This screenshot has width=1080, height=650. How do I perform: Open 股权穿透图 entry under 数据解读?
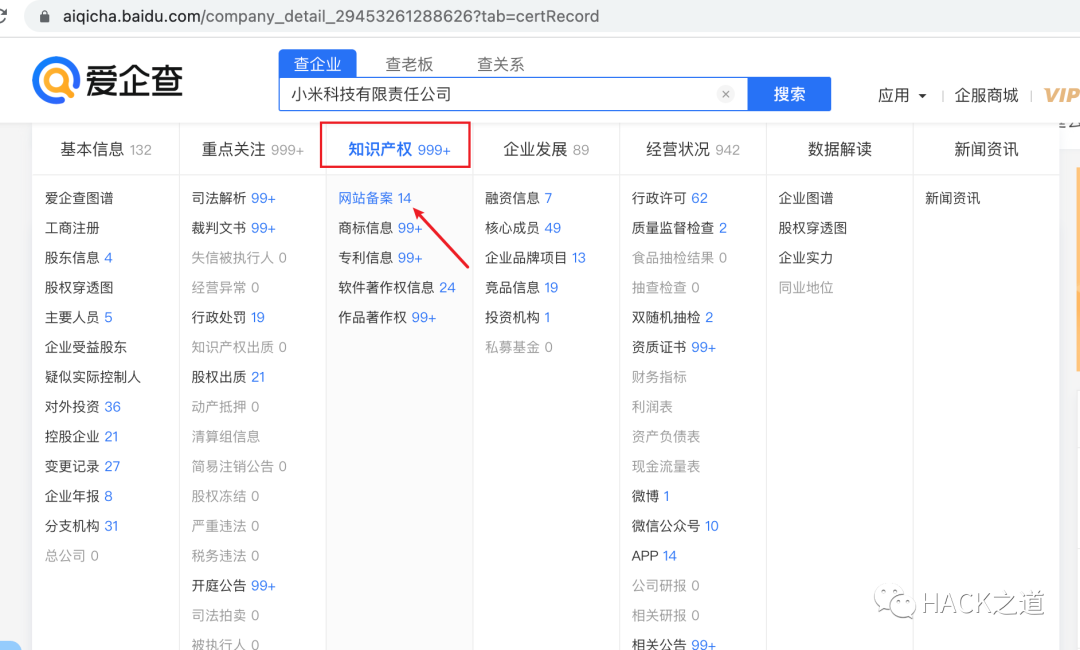point(813,228)
